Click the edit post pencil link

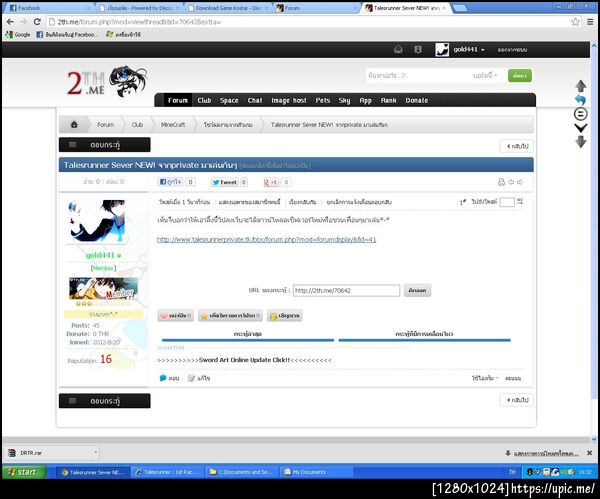(199, 378)
